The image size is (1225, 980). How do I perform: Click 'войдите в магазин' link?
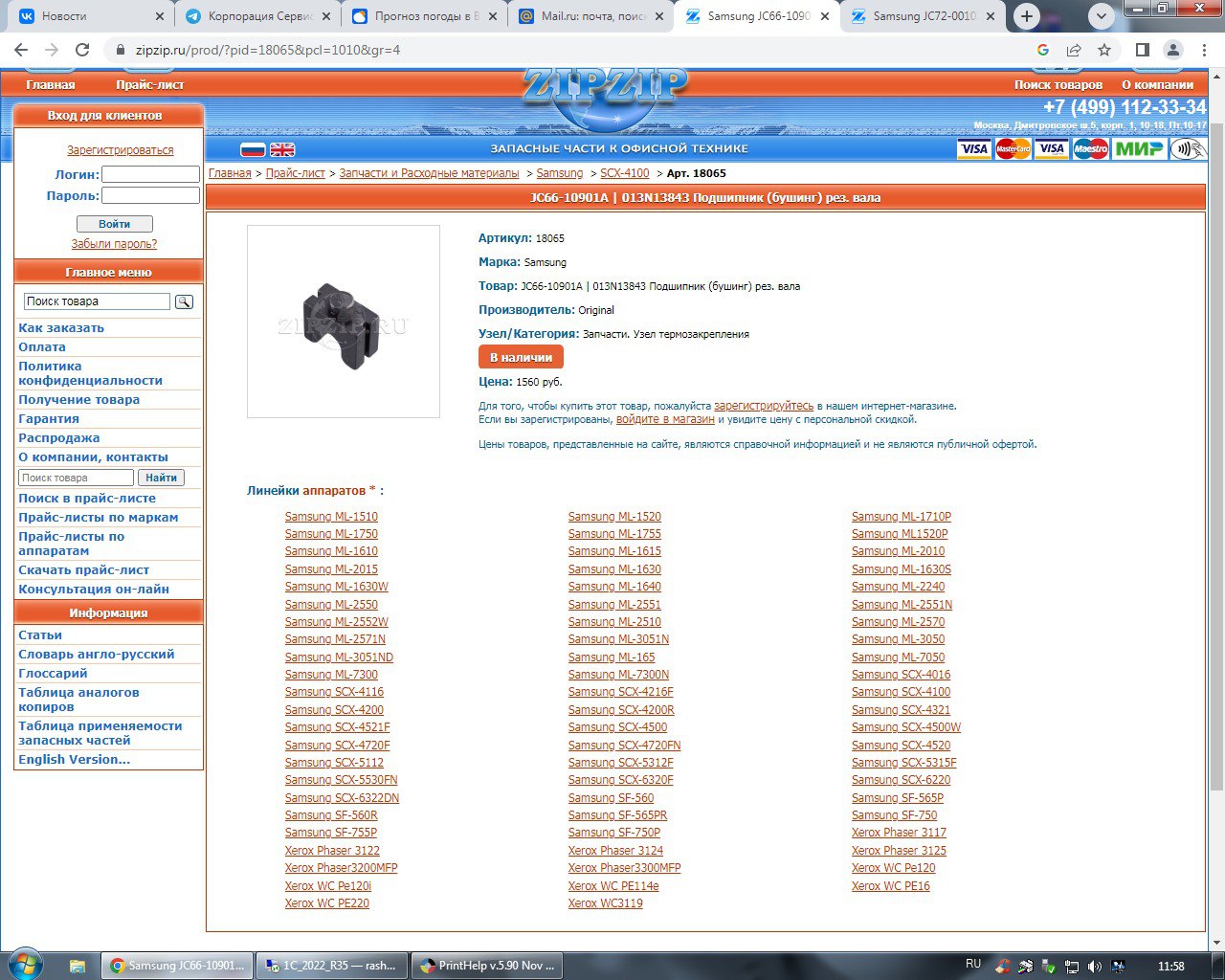point(665,419)
